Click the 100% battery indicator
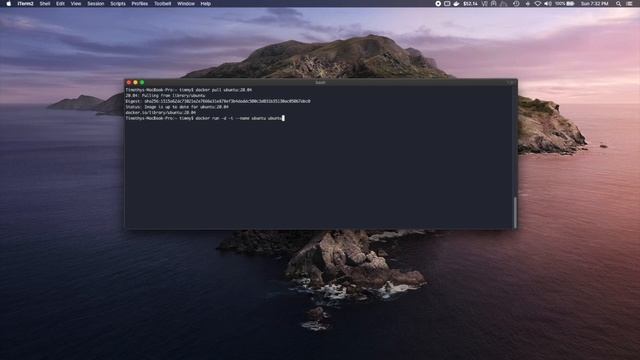Viewport: 640px width, 360px height. (565, 4)
